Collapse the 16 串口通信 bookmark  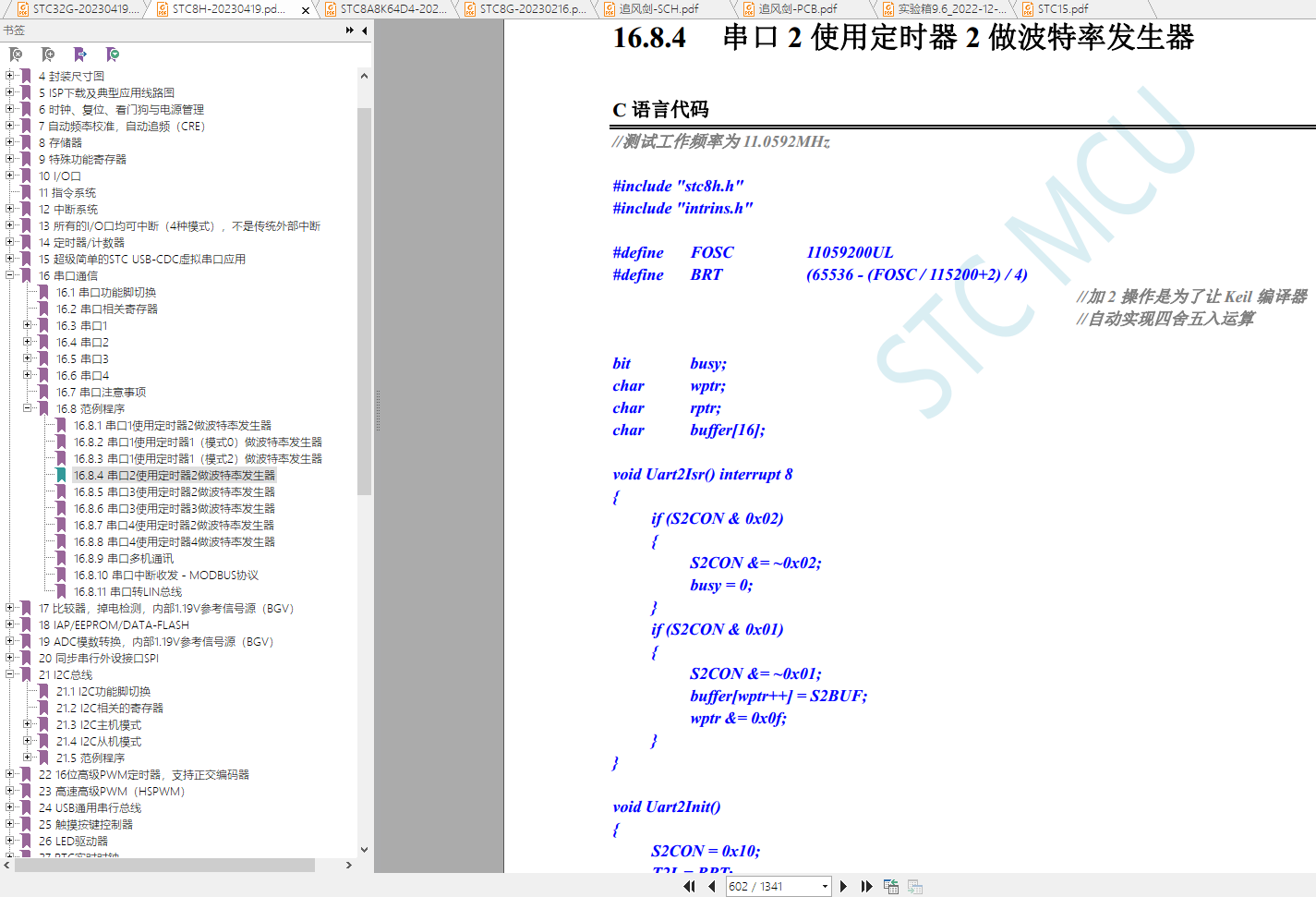[10, 275]
